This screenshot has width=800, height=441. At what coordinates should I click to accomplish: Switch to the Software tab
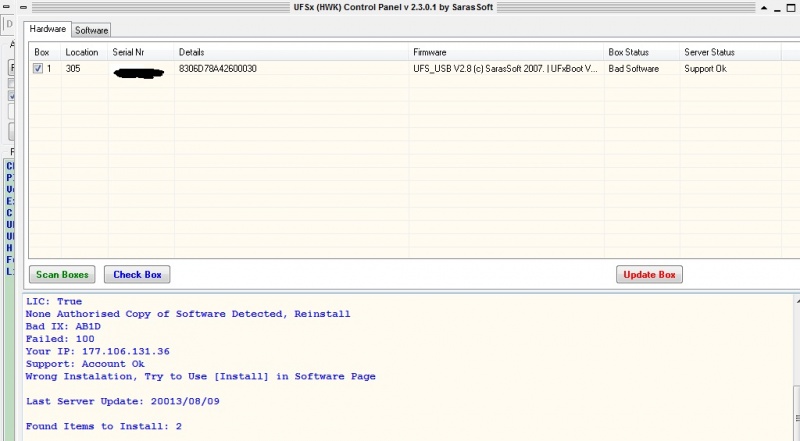[92, 30]
